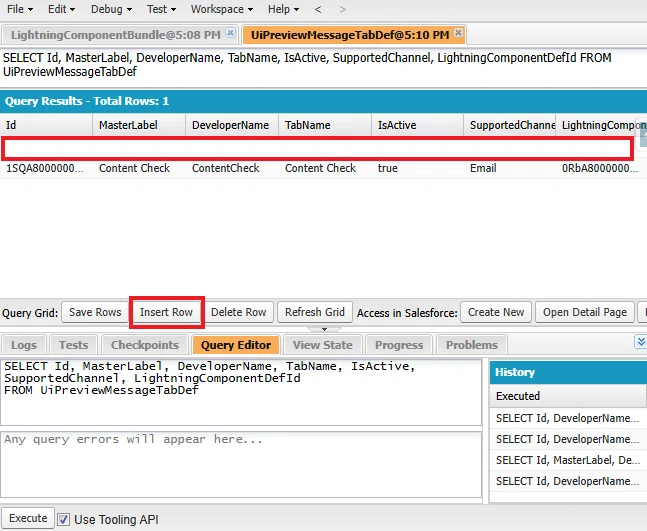Click the Open Detail Page button
The image size is (647, 531).
[x=585, y=312]
